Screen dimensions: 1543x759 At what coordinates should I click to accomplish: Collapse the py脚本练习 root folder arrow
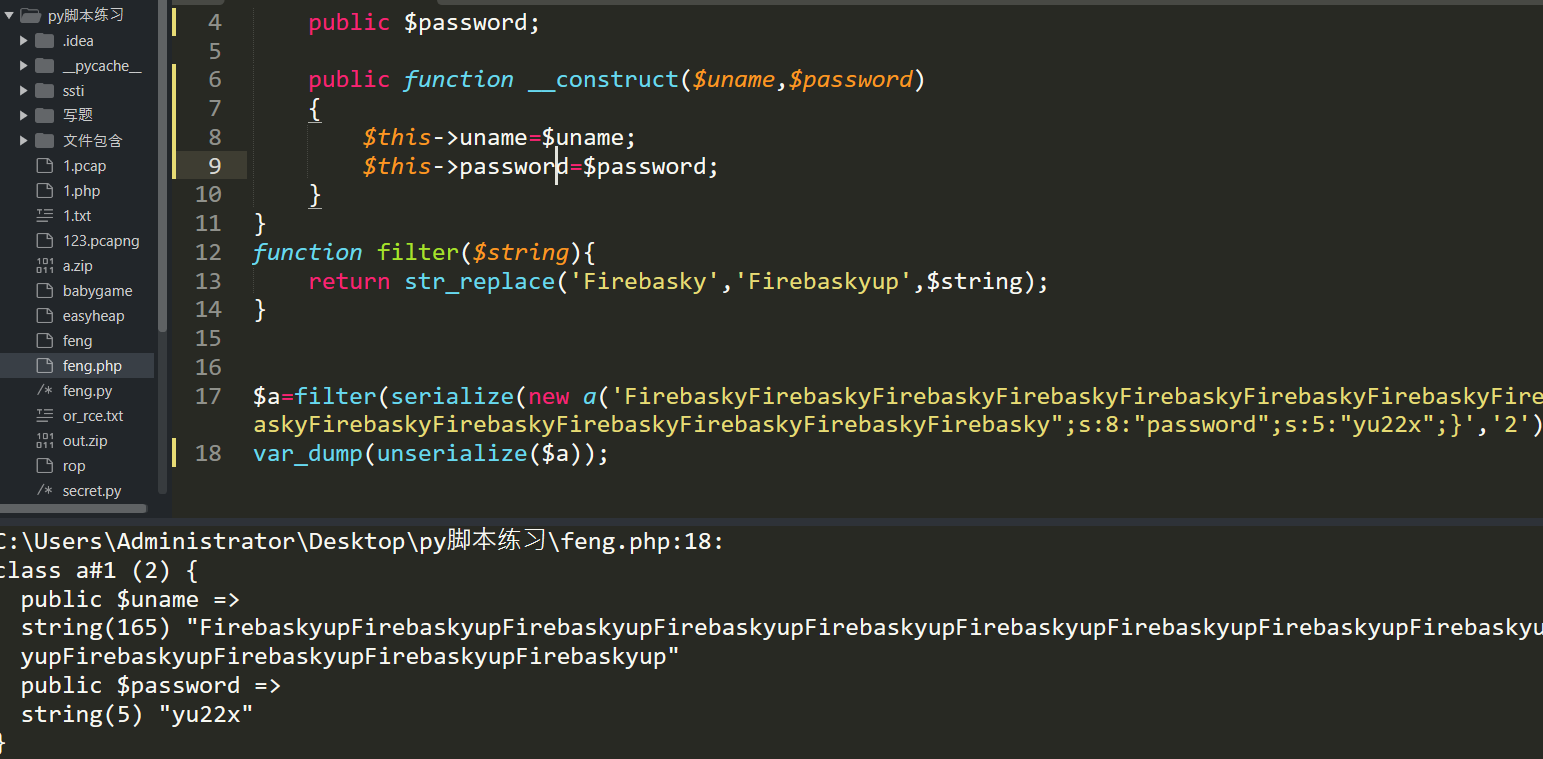9,15
